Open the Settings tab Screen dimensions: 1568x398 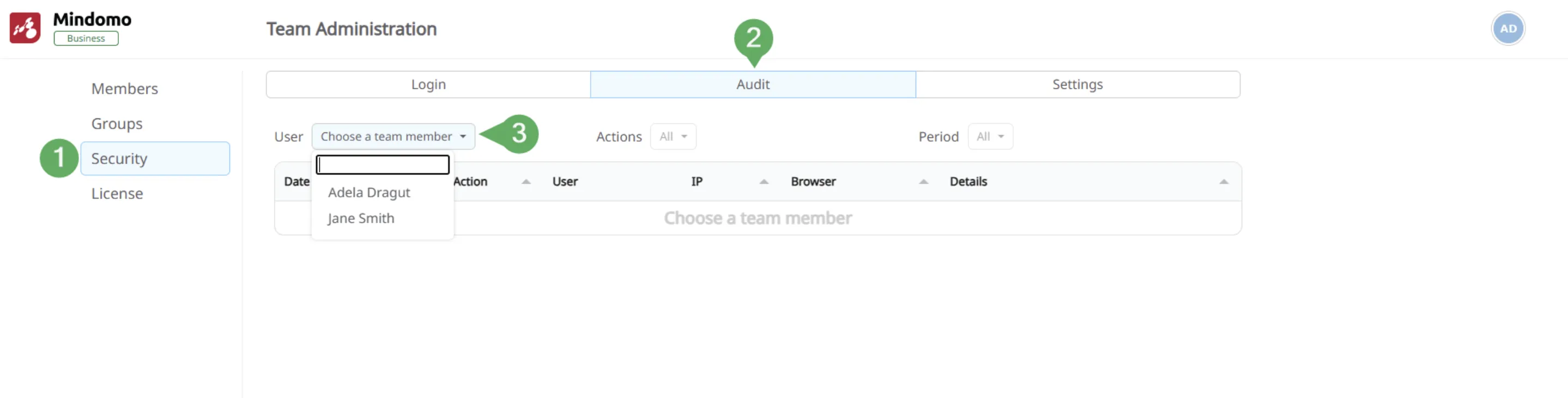click(x=1077, y=85)
